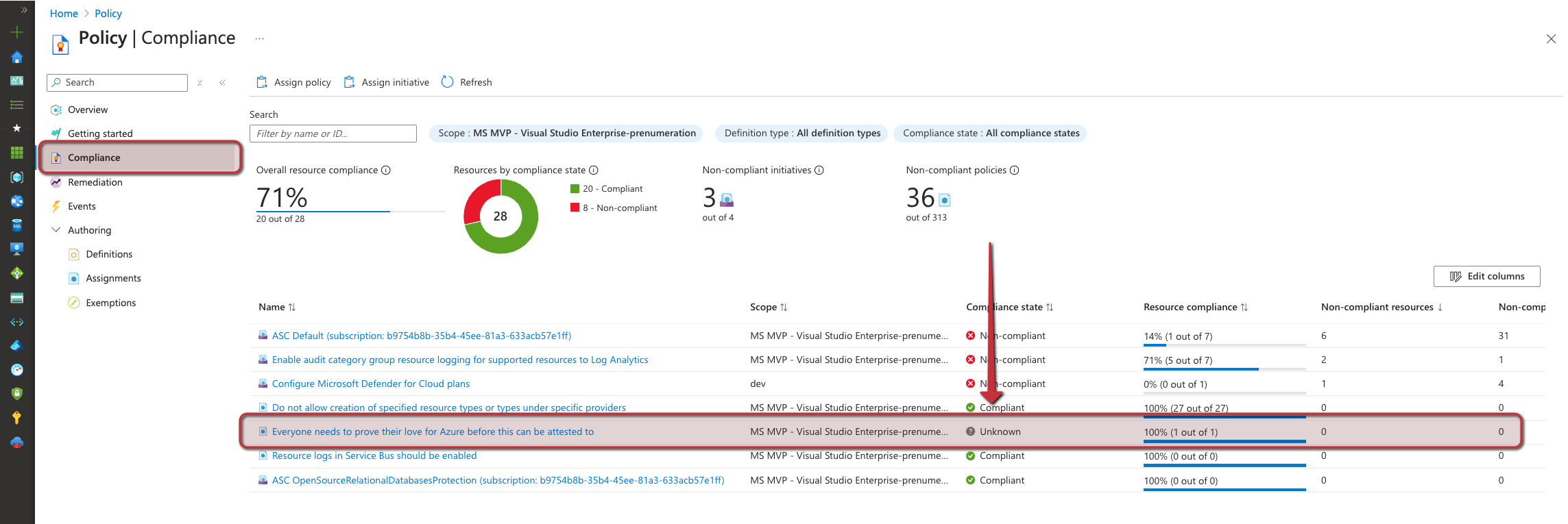Open the App Services globe icon in the rail

coord(17,201)
